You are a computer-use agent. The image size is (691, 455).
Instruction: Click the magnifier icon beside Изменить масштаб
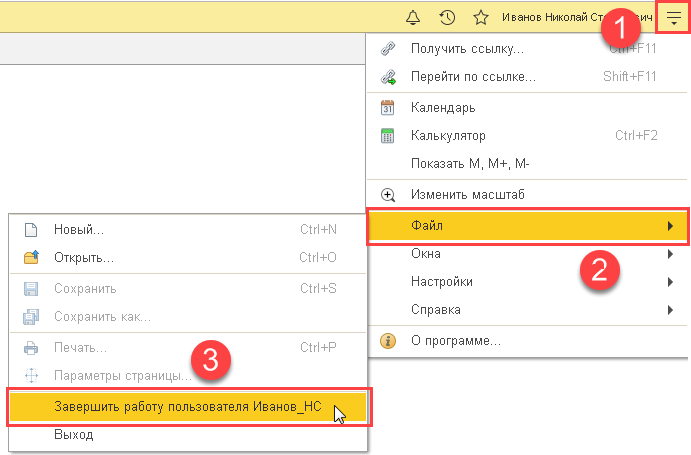388,195
